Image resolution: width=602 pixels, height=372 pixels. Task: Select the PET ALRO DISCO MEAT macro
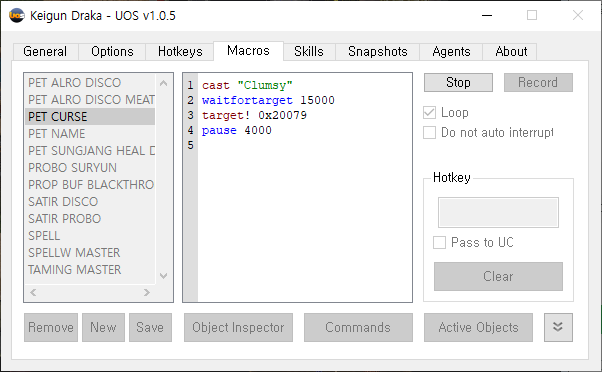pyautogui.click(x=90, y=100)
